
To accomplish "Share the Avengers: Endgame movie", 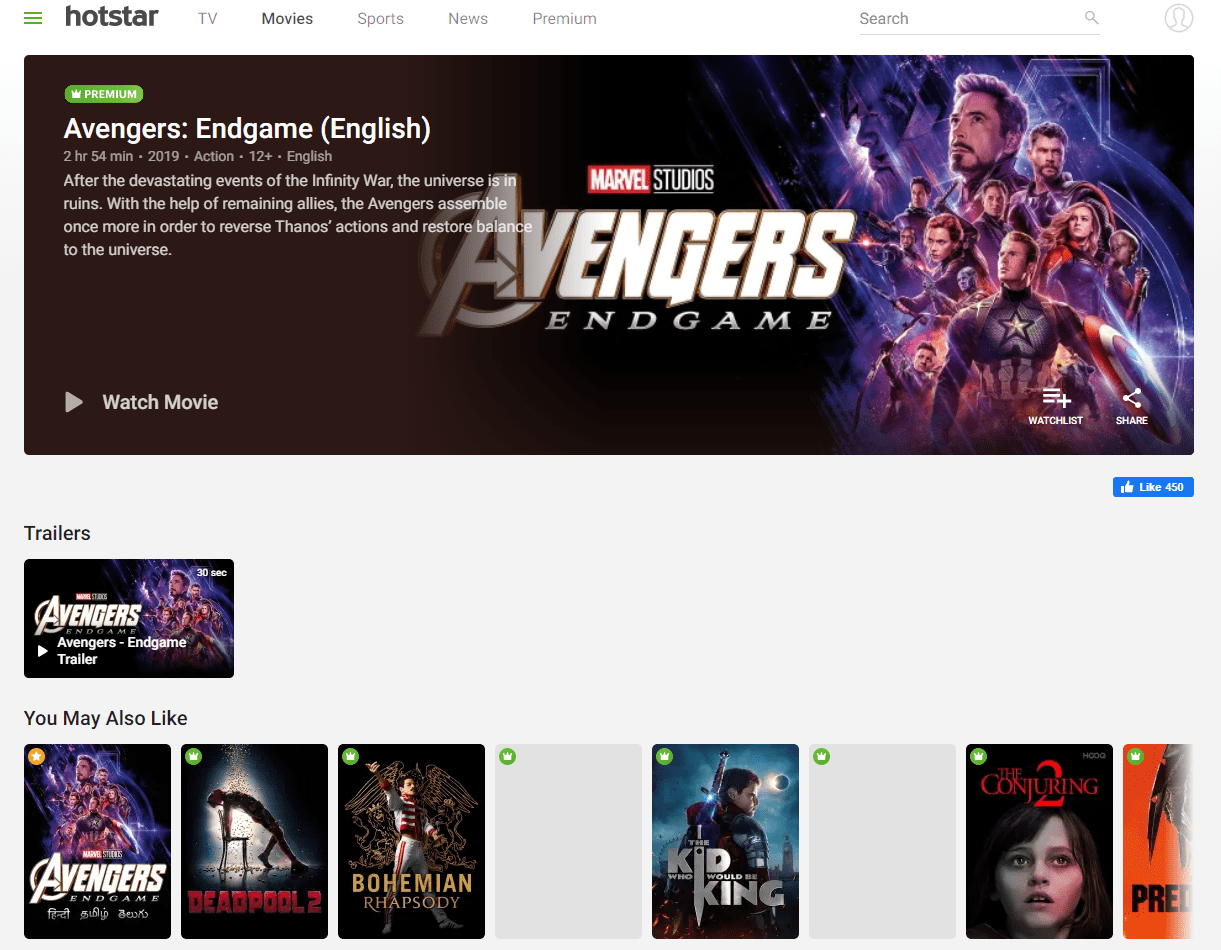I will (x=1132, y=406).
